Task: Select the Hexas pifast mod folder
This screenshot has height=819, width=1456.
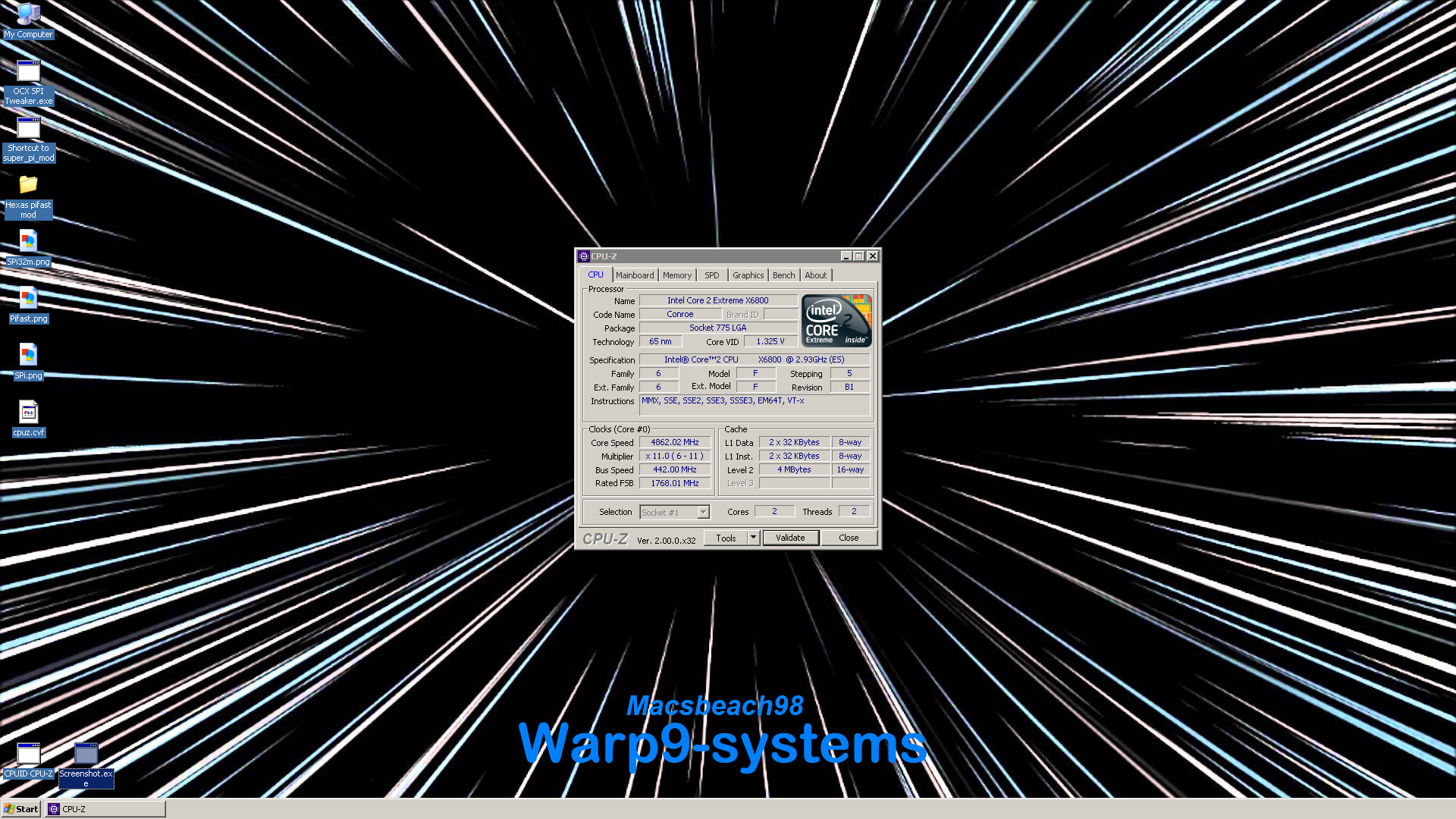Action: coord(28,197)
